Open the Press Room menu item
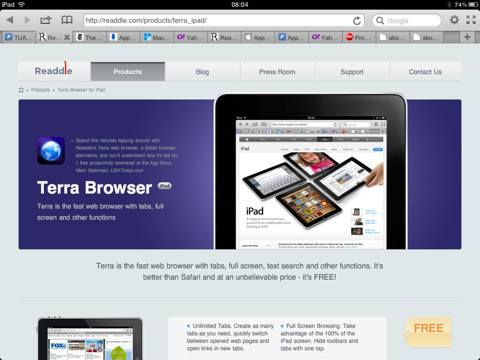Screen dimensions: 480x360 coord(277,71)
